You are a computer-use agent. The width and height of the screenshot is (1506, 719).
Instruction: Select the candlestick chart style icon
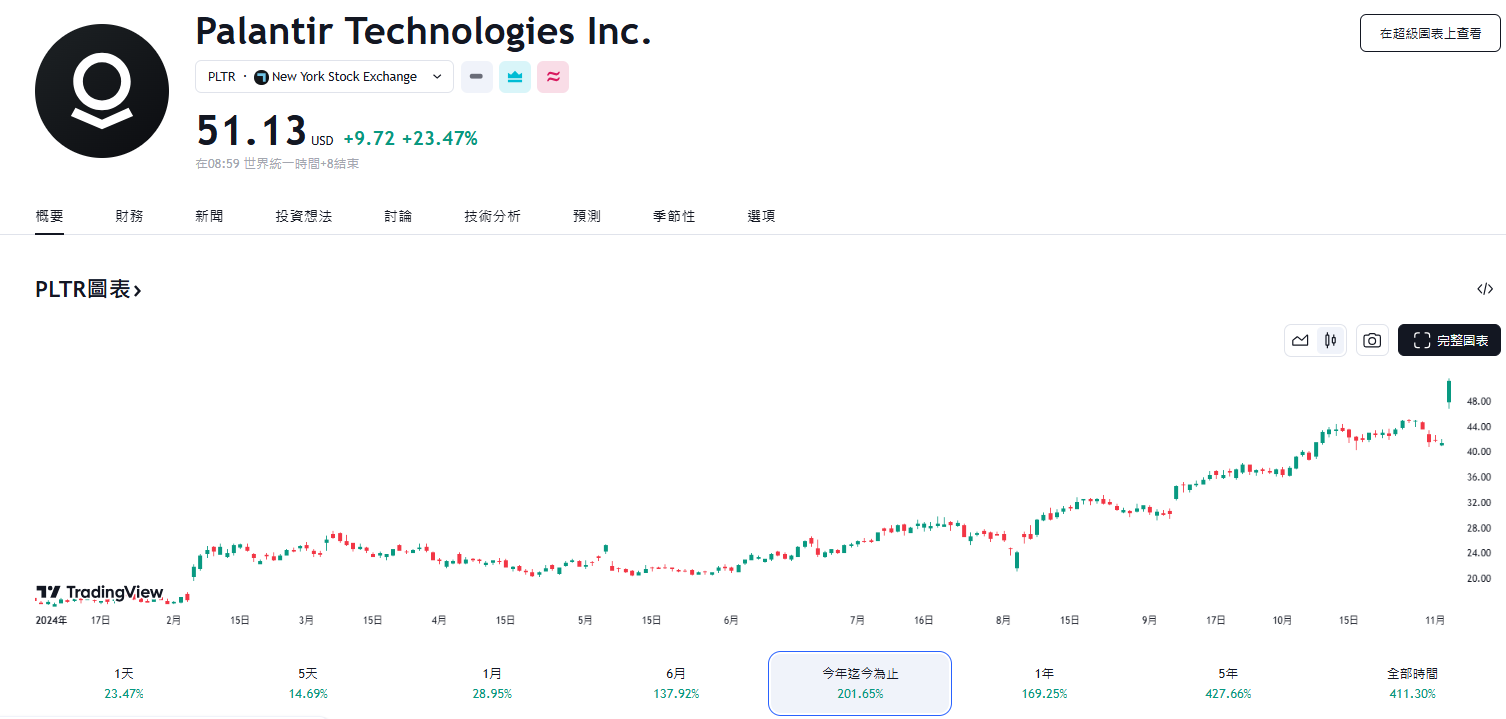(1330, 340)
